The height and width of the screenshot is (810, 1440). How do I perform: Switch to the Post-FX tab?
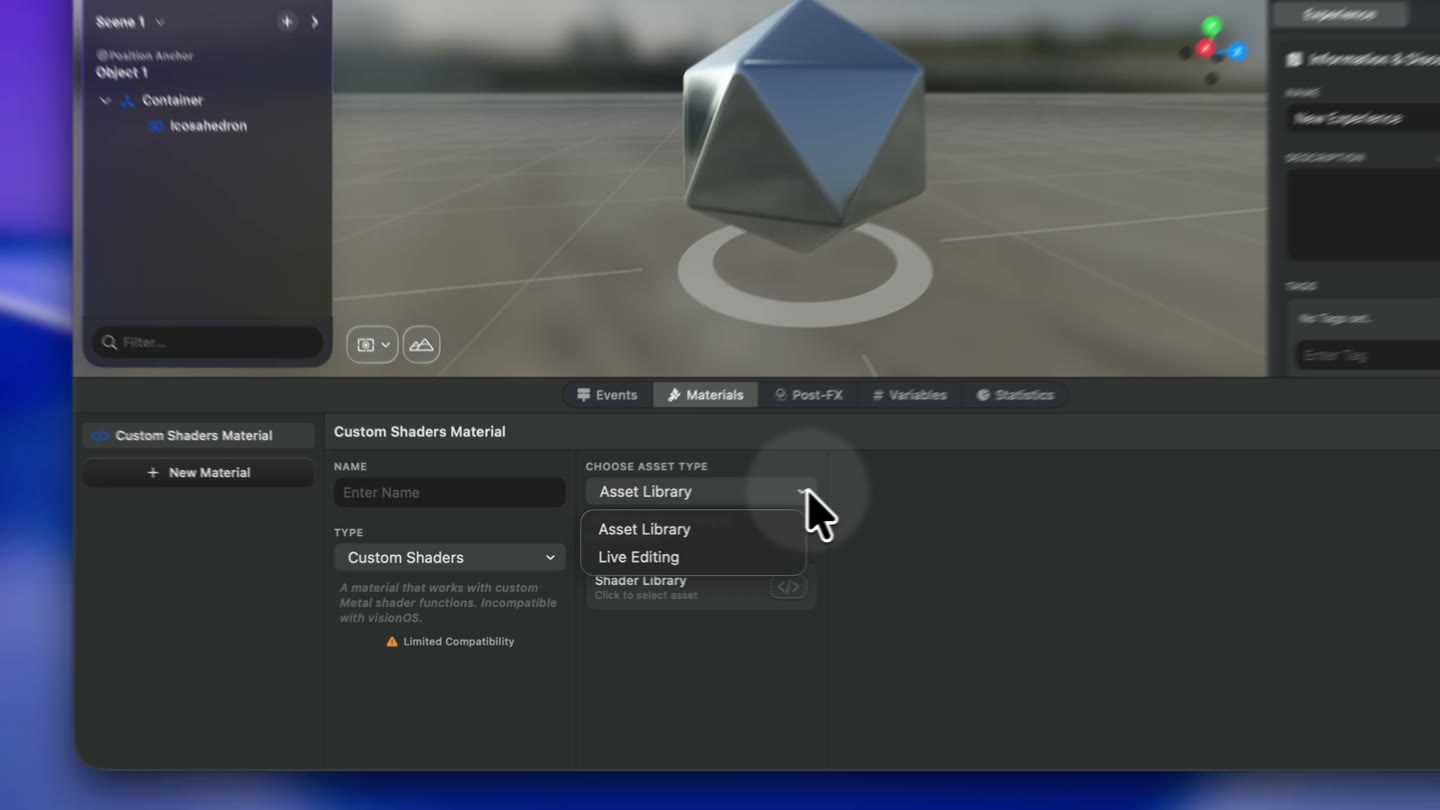tap(808, 395)
